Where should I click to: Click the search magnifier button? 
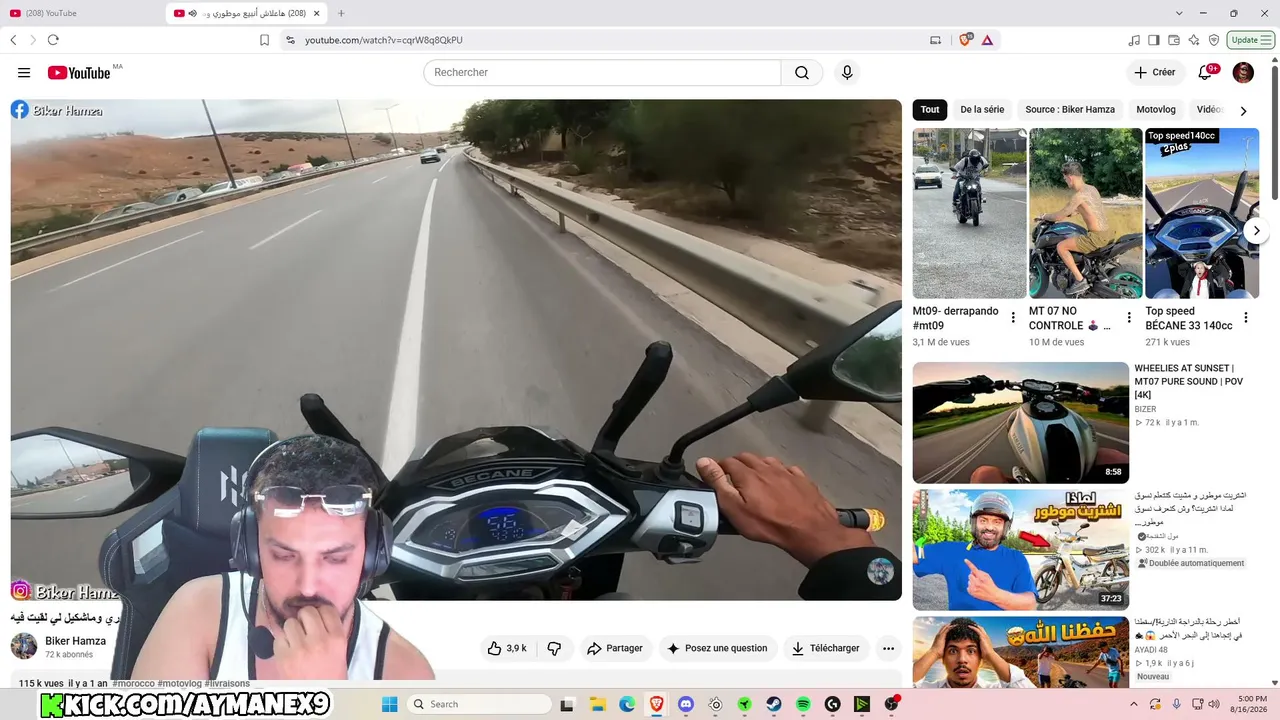(x=802, y=72)
